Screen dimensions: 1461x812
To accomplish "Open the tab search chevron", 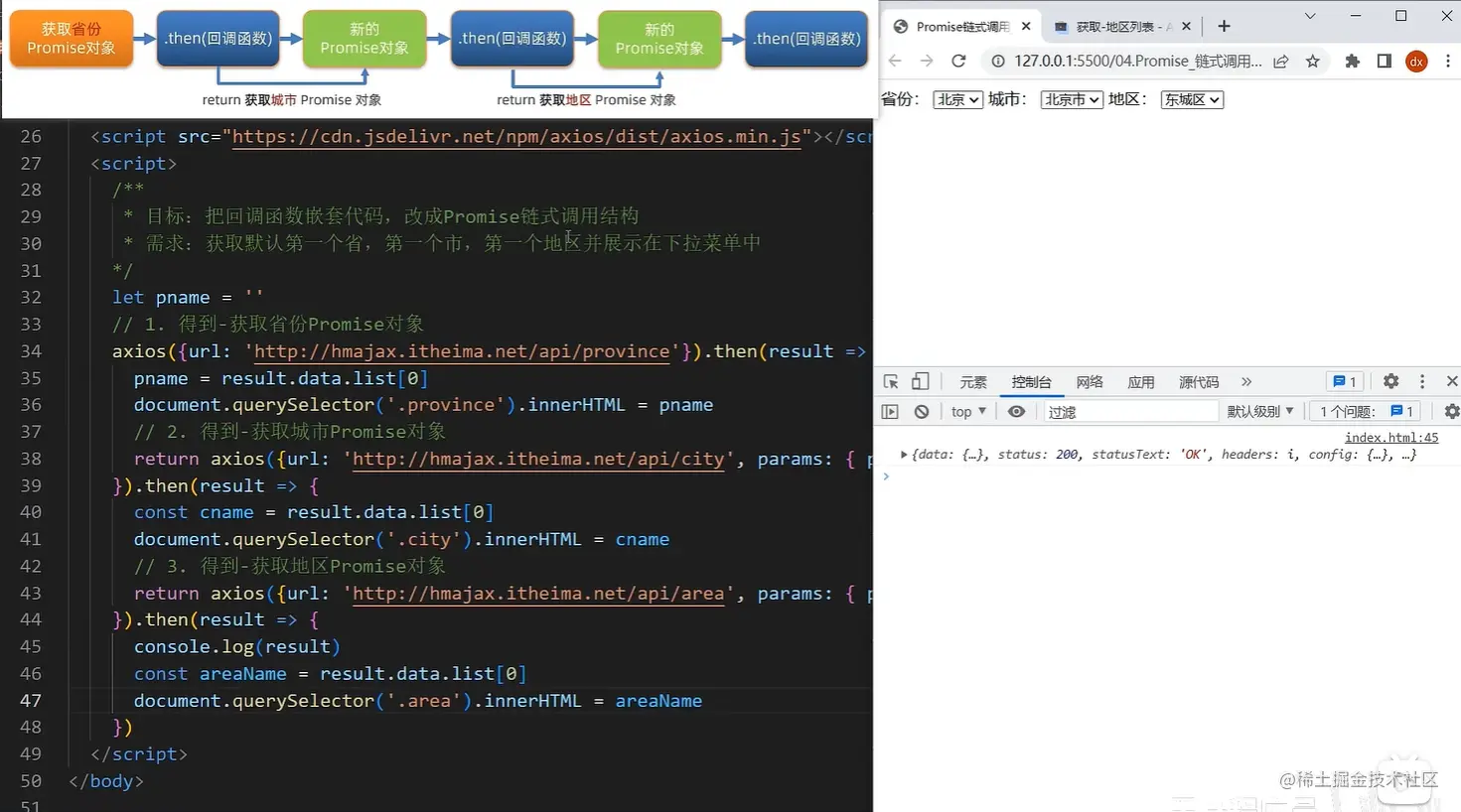I will point(1310,16).
